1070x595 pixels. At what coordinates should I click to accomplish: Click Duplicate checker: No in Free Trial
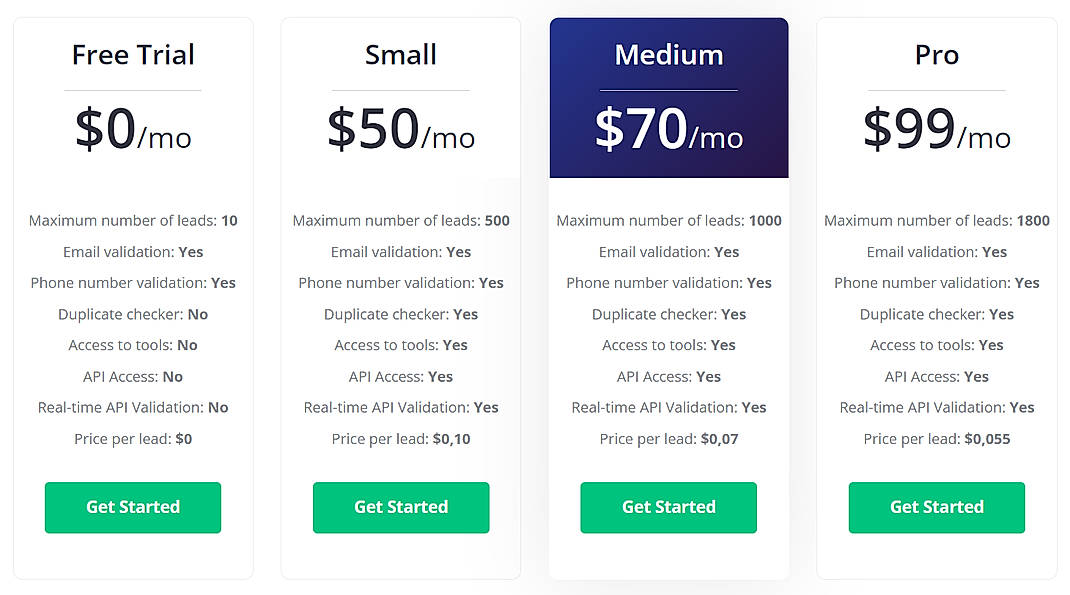pos(132,314)
